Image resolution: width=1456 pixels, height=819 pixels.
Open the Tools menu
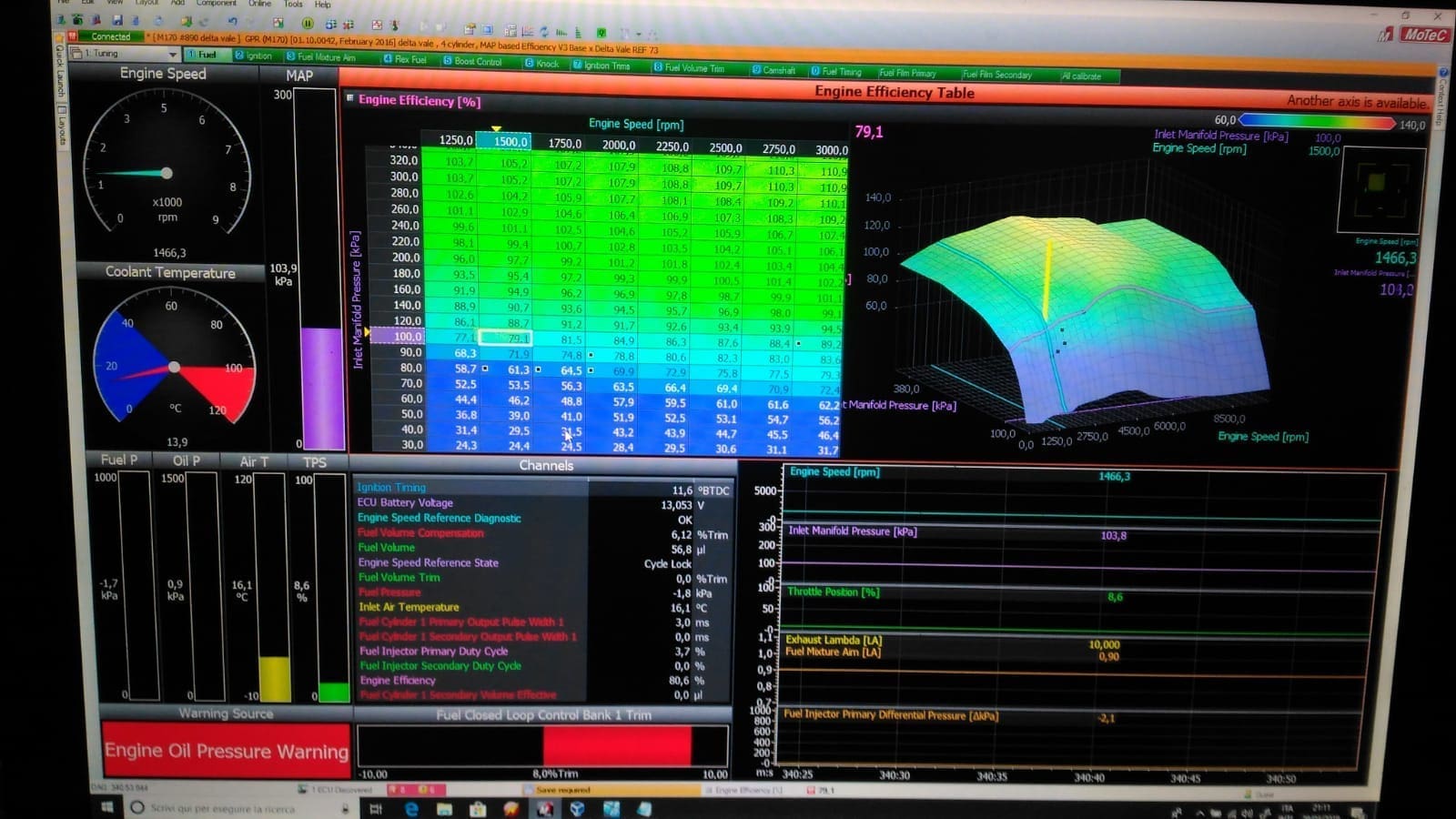[293, 4]
